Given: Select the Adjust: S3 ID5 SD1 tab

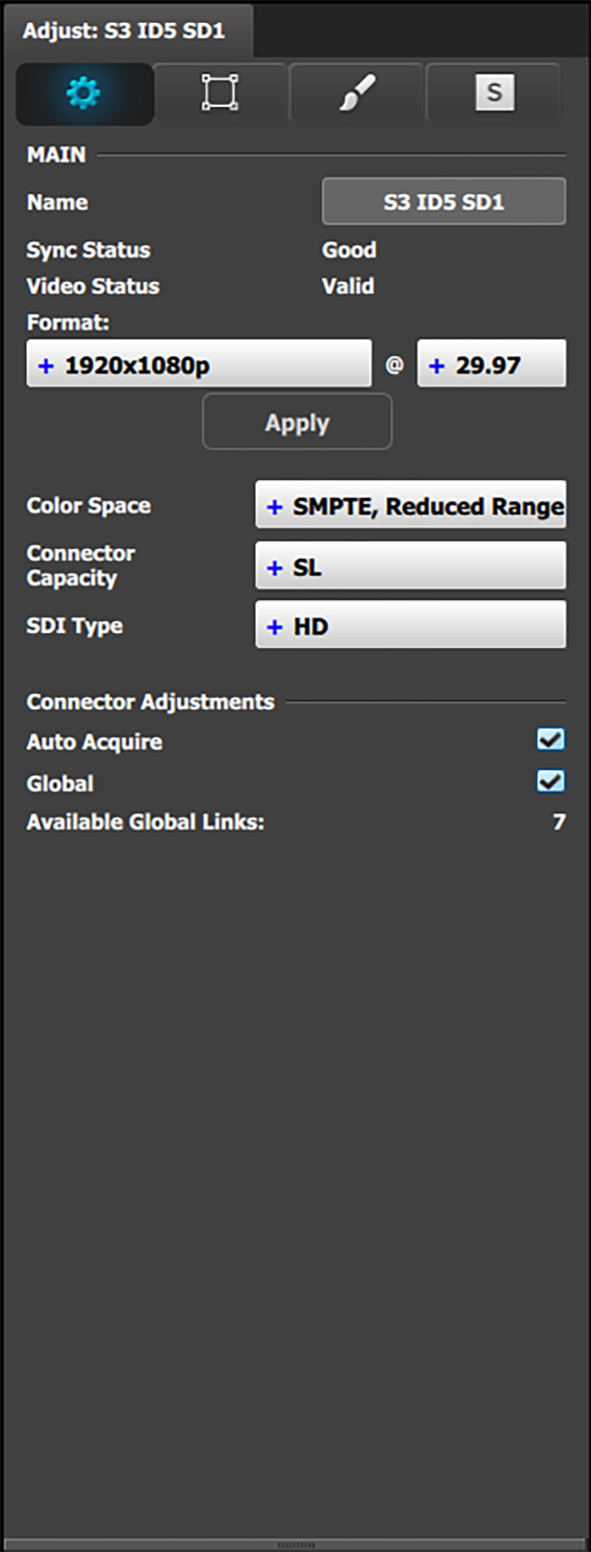Looking at the screenshot, I should tap(124, 31).
